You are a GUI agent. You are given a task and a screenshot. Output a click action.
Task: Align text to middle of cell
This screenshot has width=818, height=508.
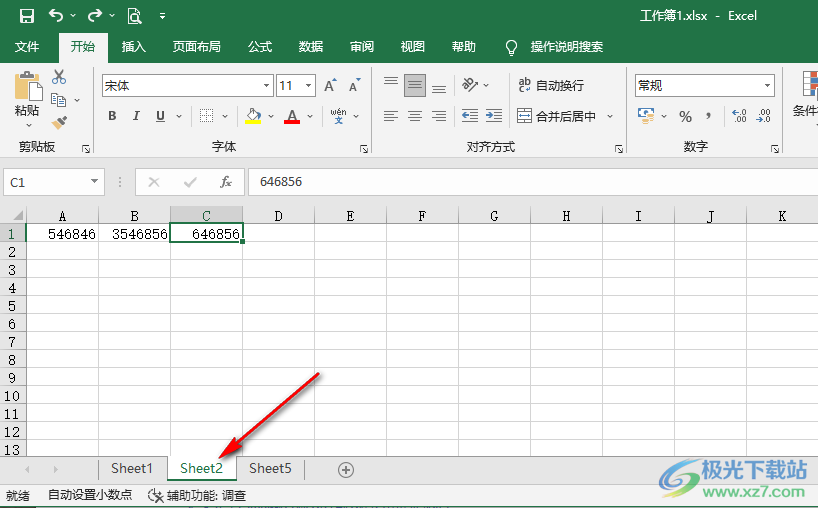[415, 86]
